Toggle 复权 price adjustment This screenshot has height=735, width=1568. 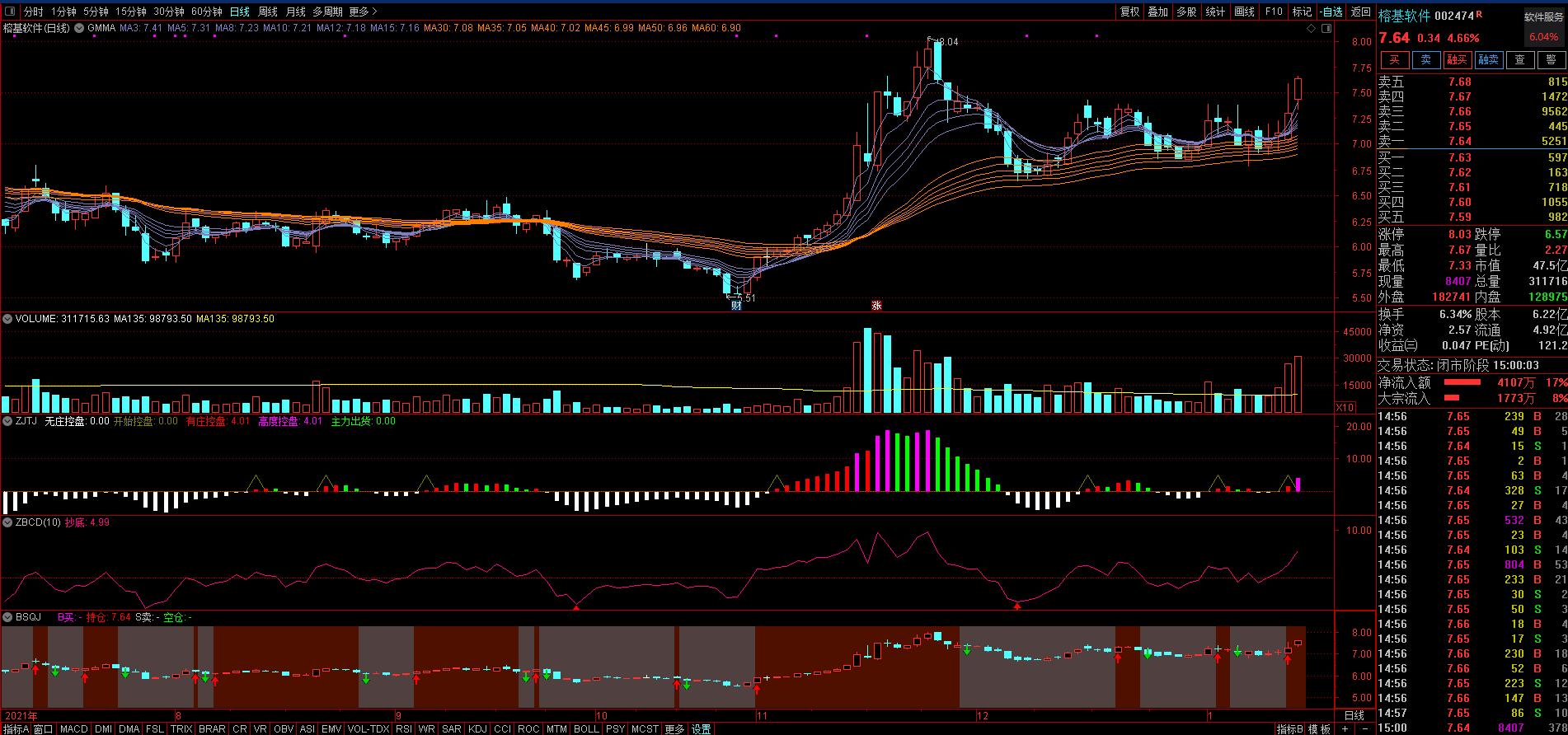tap(1129, 12)
